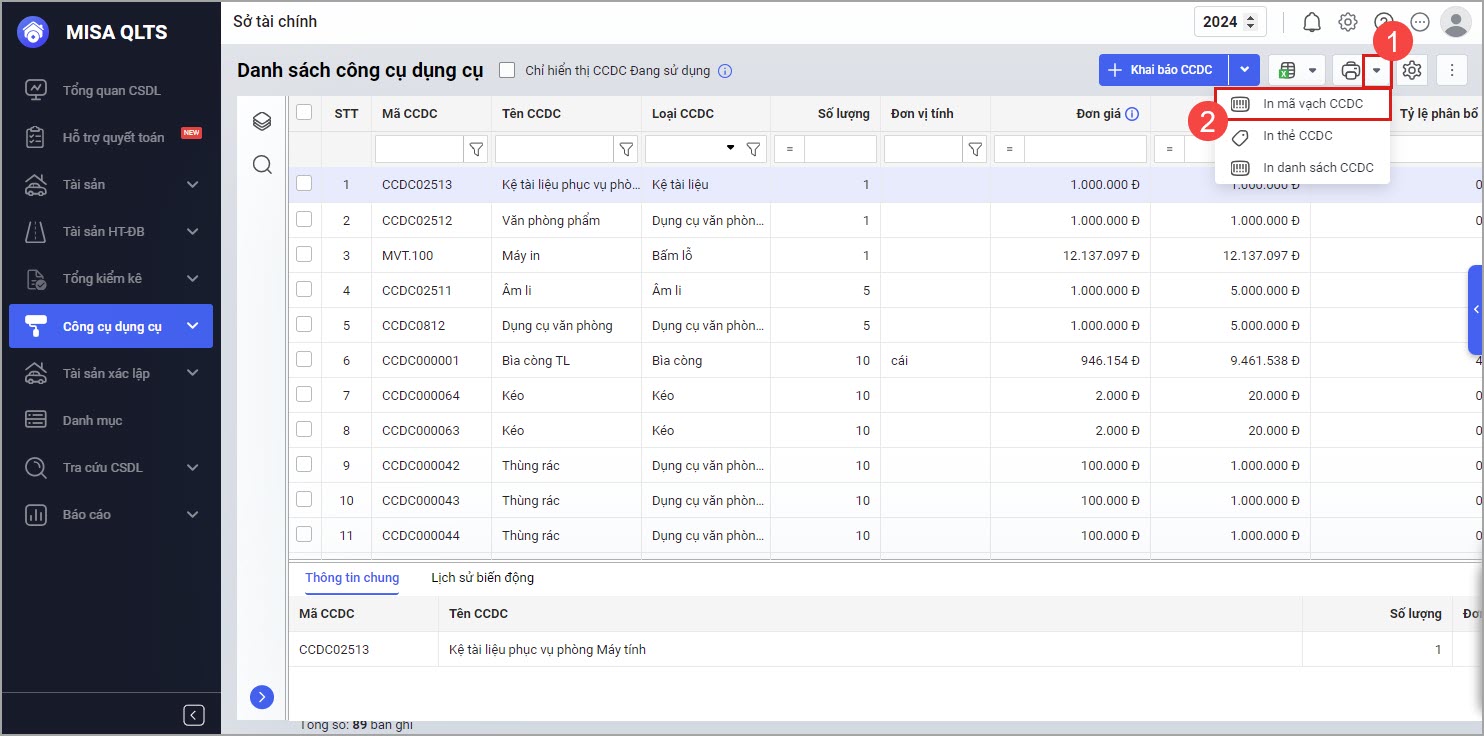Click the layers icon in side panel
This screenshot has height=736, width=1484.
point(262,121)
